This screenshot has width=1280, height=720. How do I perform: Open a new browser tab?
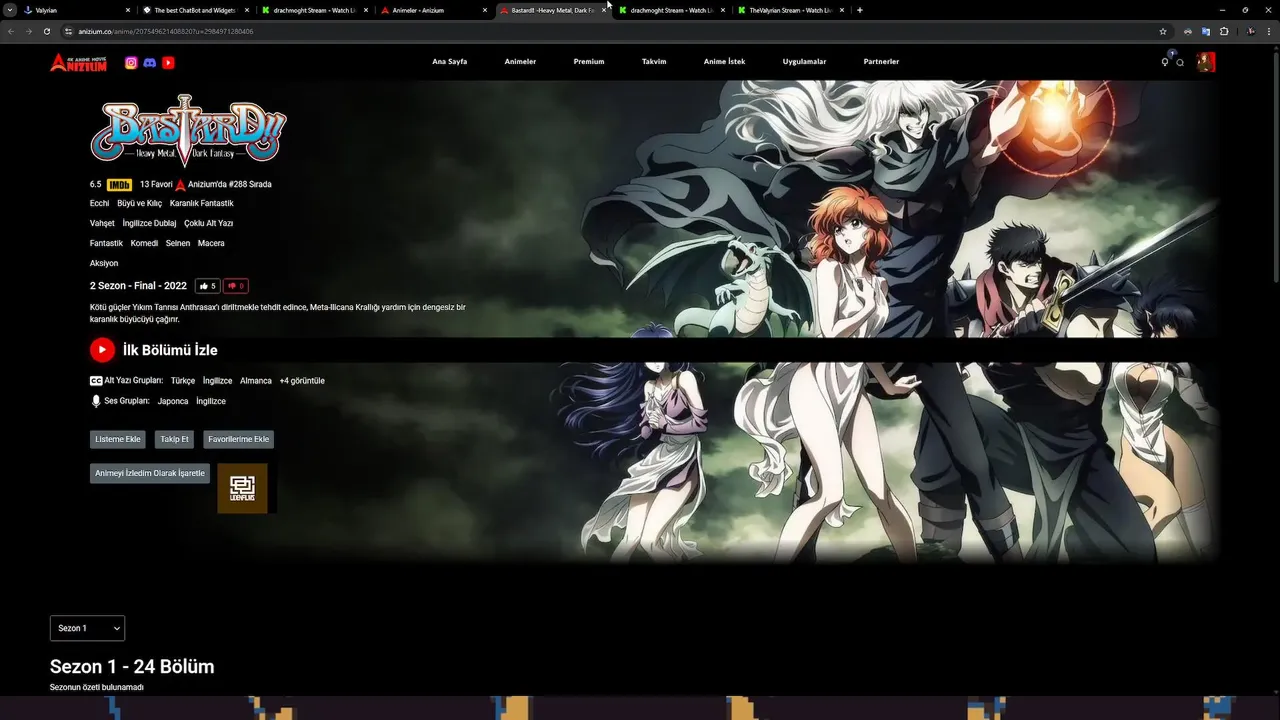point(860,10)
